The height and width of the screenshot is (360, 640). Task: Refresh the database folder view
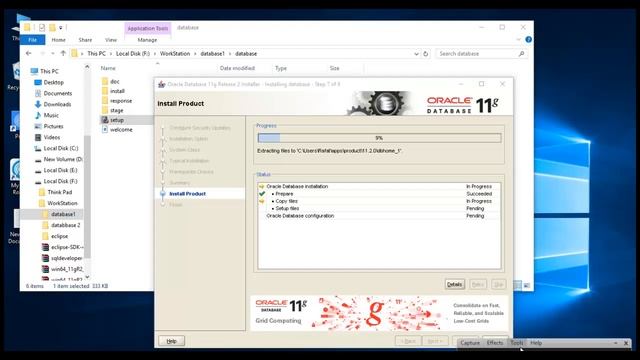[425, 53]
